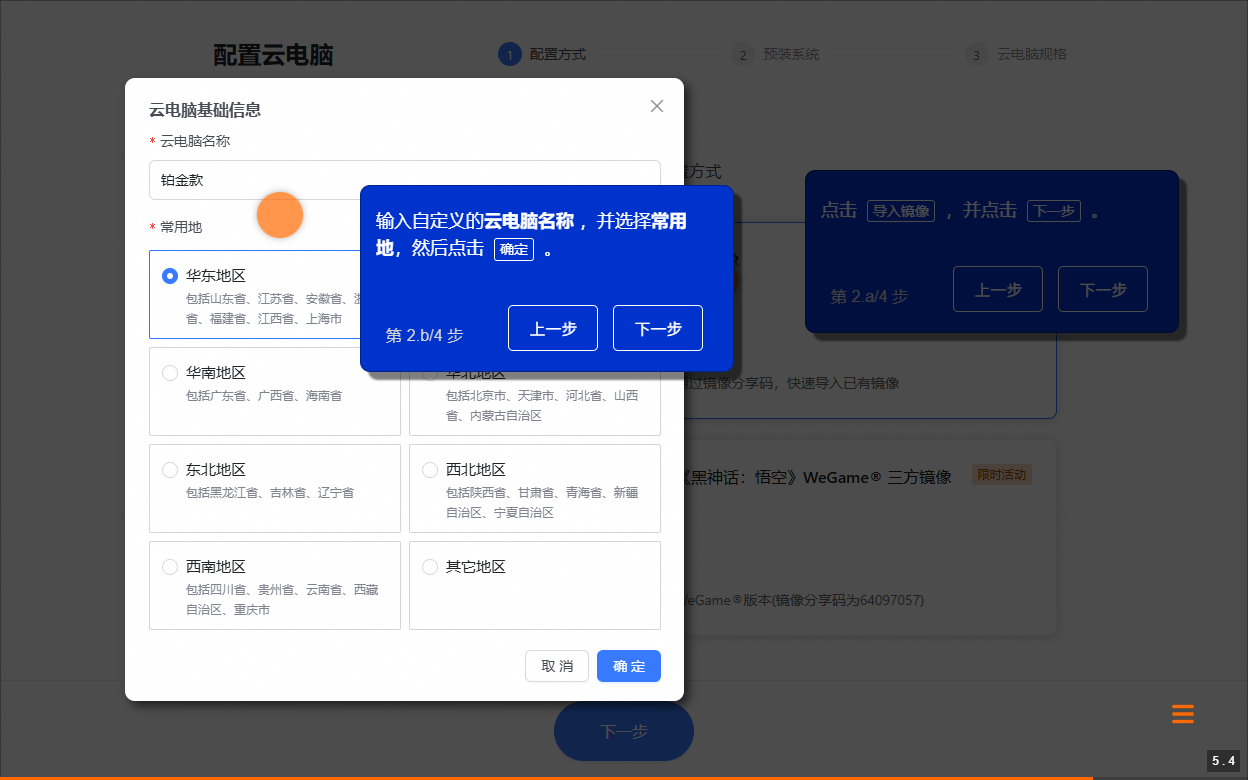Click the bottom 下一步 navigation button
Image resolution: width=1248 pixels, height=780 pixels.
tap(623, 731)
